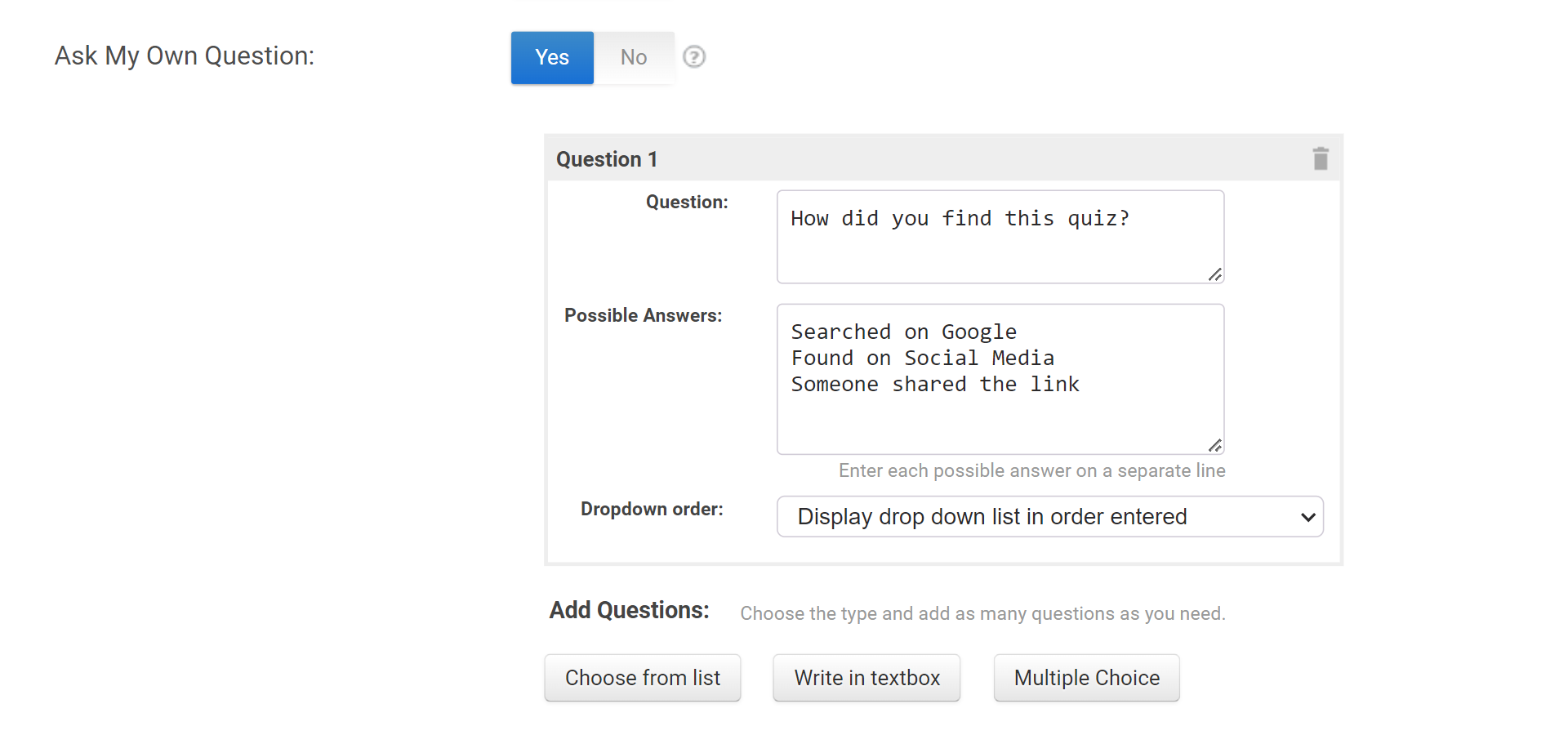
Task: Add a Write in textbox question
Action: [x=866, y=678]
